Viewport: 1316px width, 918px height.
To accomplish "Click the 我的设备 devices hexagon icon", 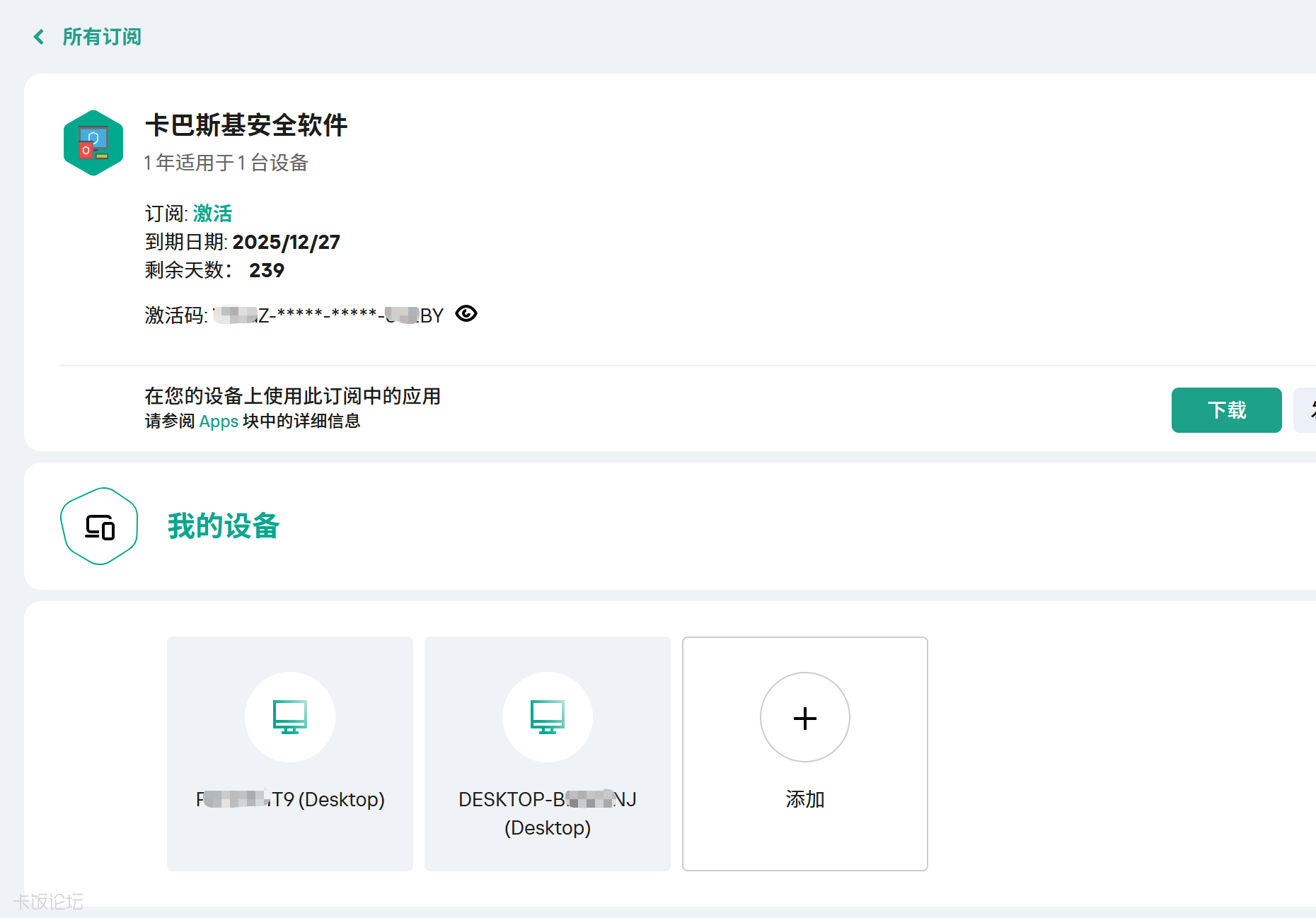I will [99, 526].
